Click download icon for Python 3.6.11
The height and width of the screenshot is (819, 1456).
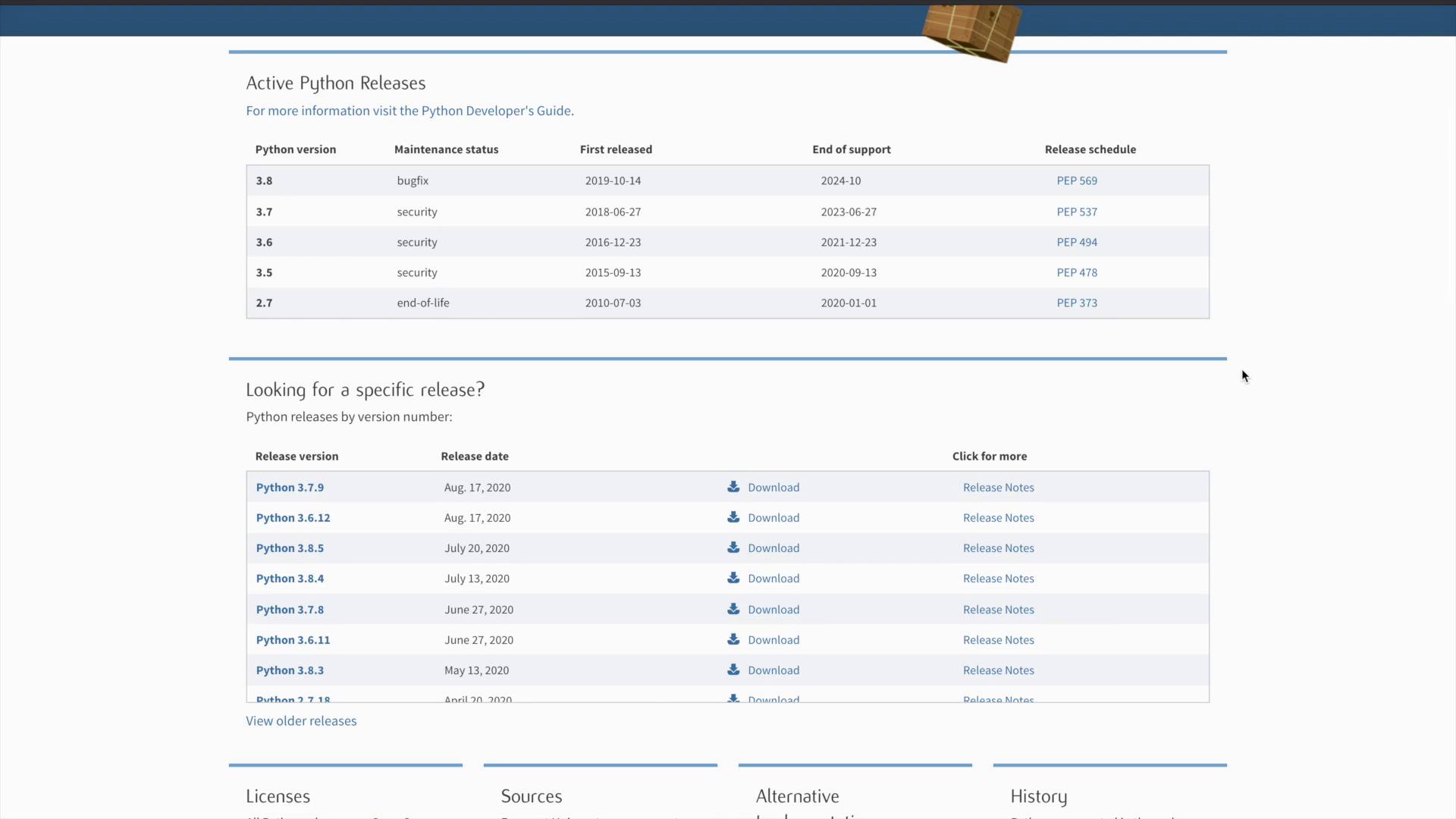click(x=733, y=639)
